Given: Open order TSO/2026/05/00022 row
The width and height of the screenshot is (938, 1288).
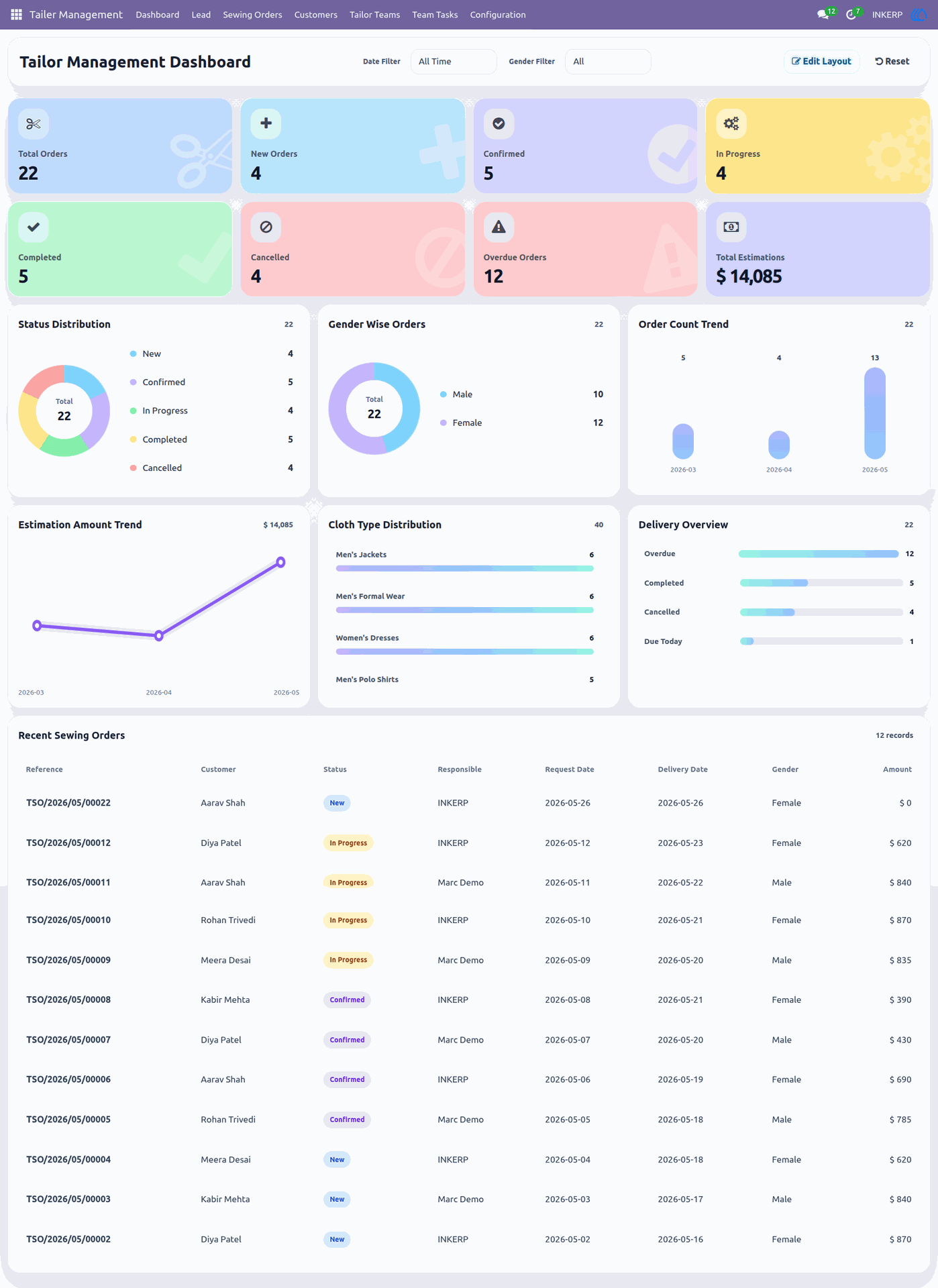Looking at the screenshot, I should pyautogui.click(x=469, y=803).
